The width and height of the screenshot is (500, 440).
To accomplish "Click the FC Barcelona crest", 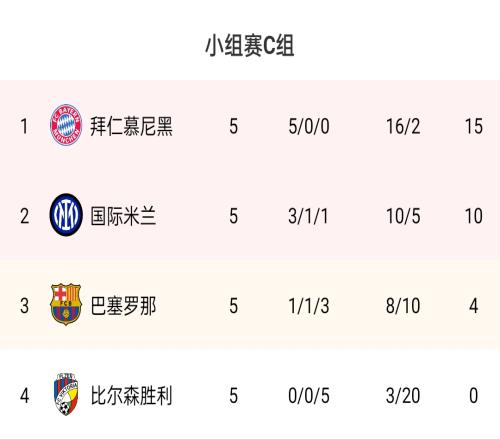I will coord(66,304).
